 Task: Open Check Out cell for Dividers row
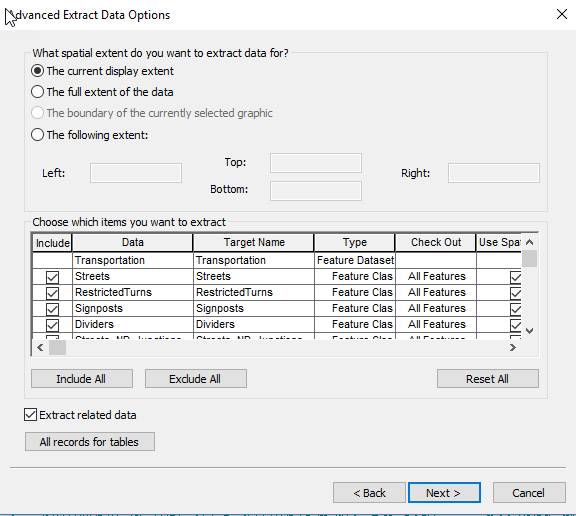pyautogui.click(x=436, y=324)
